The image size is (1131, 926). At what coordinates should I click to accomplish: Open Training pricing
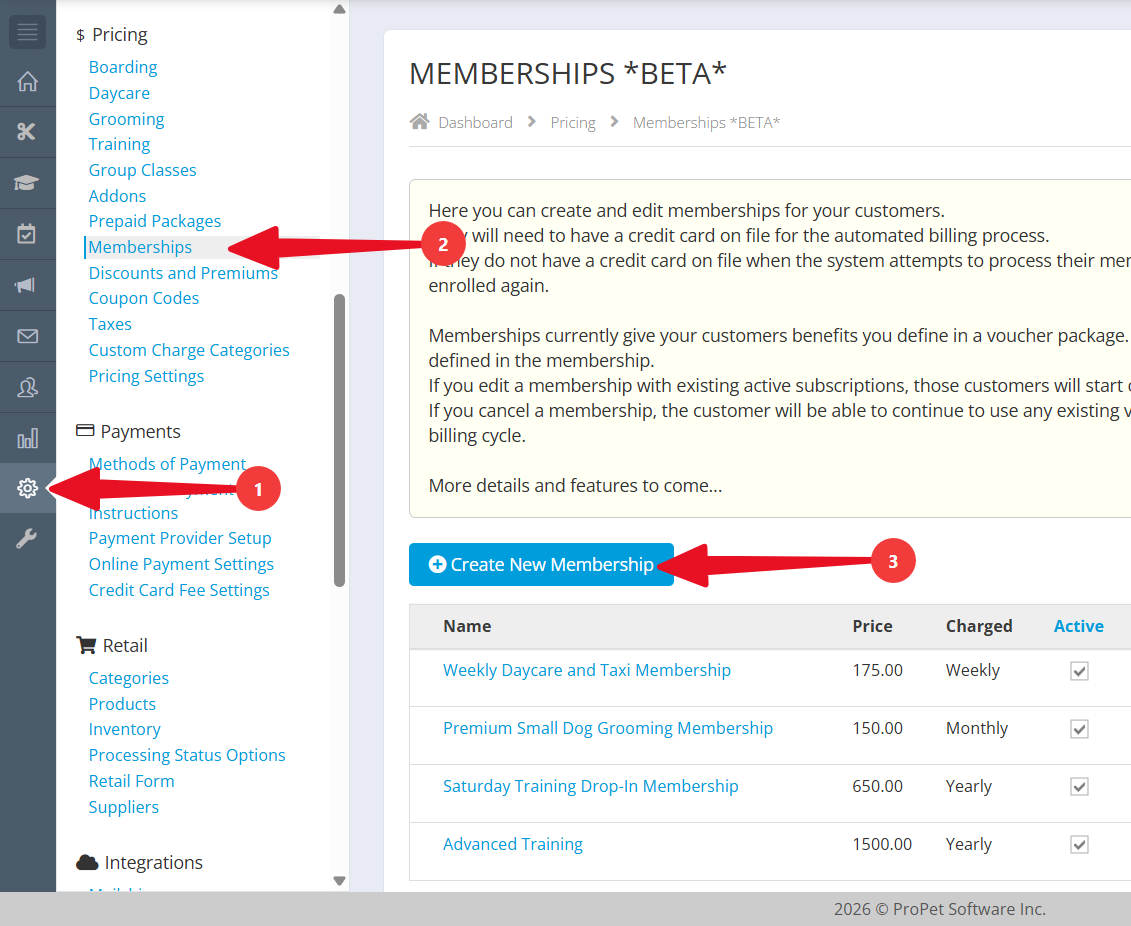point(119,144)
